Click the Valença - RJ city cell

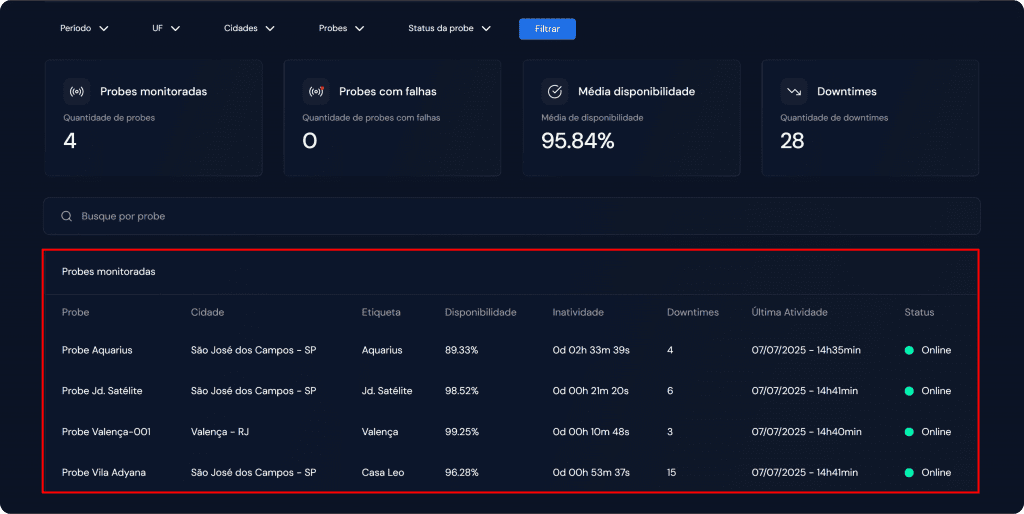pyautogui.click(x=220, y=432)
